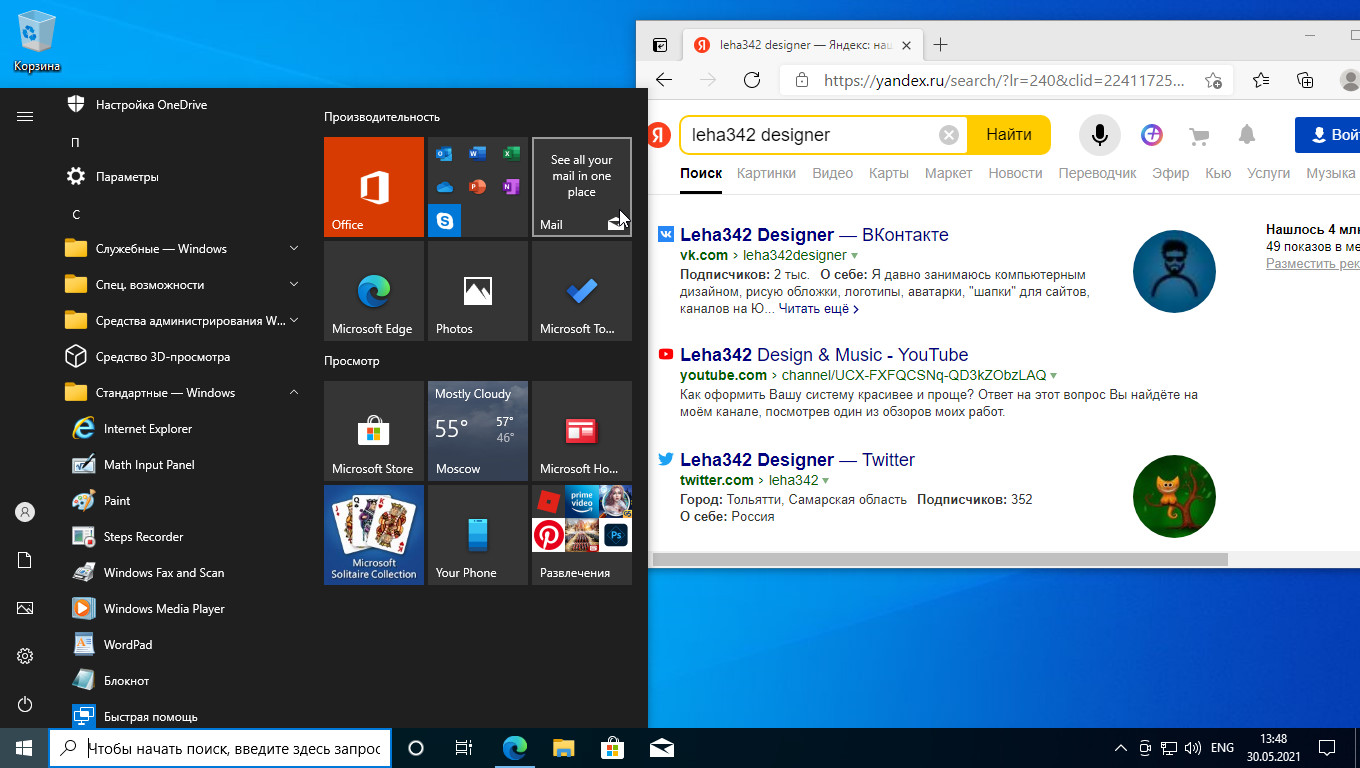Open Настройка OneDrive

tap(184, 105)
